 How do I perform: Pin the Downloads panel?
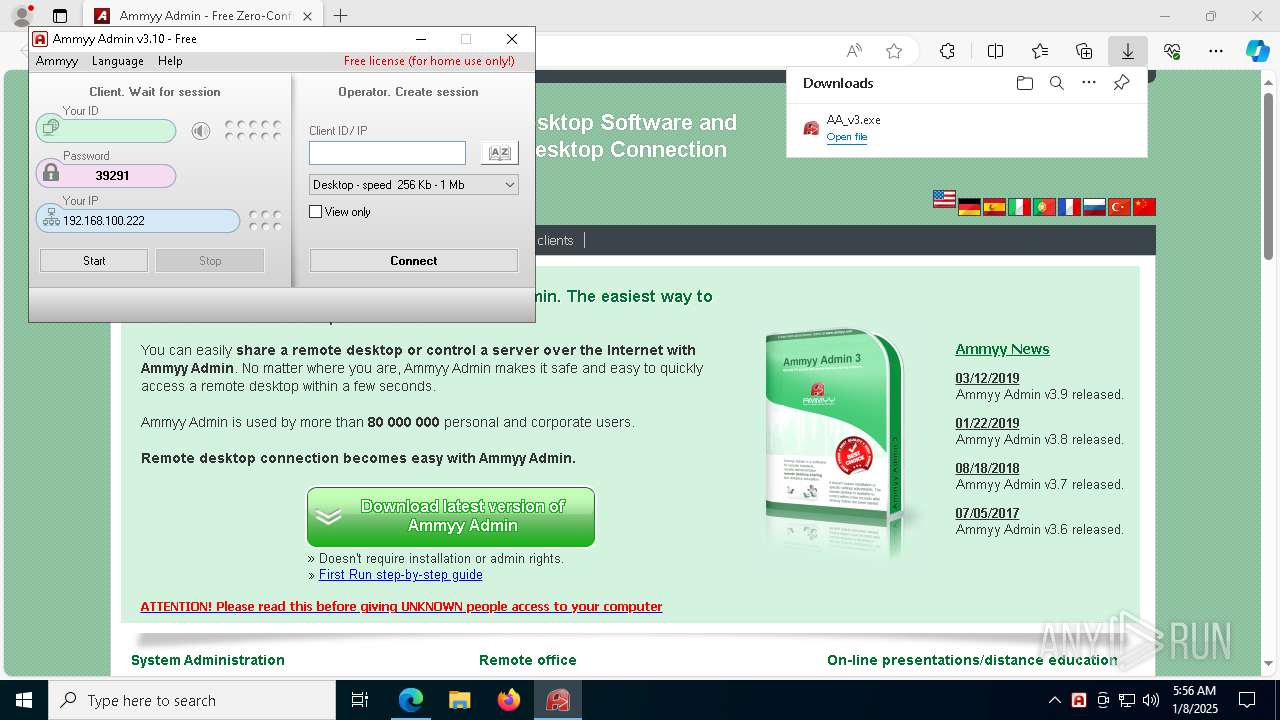pyautogui.click(x=1121, y=83)
